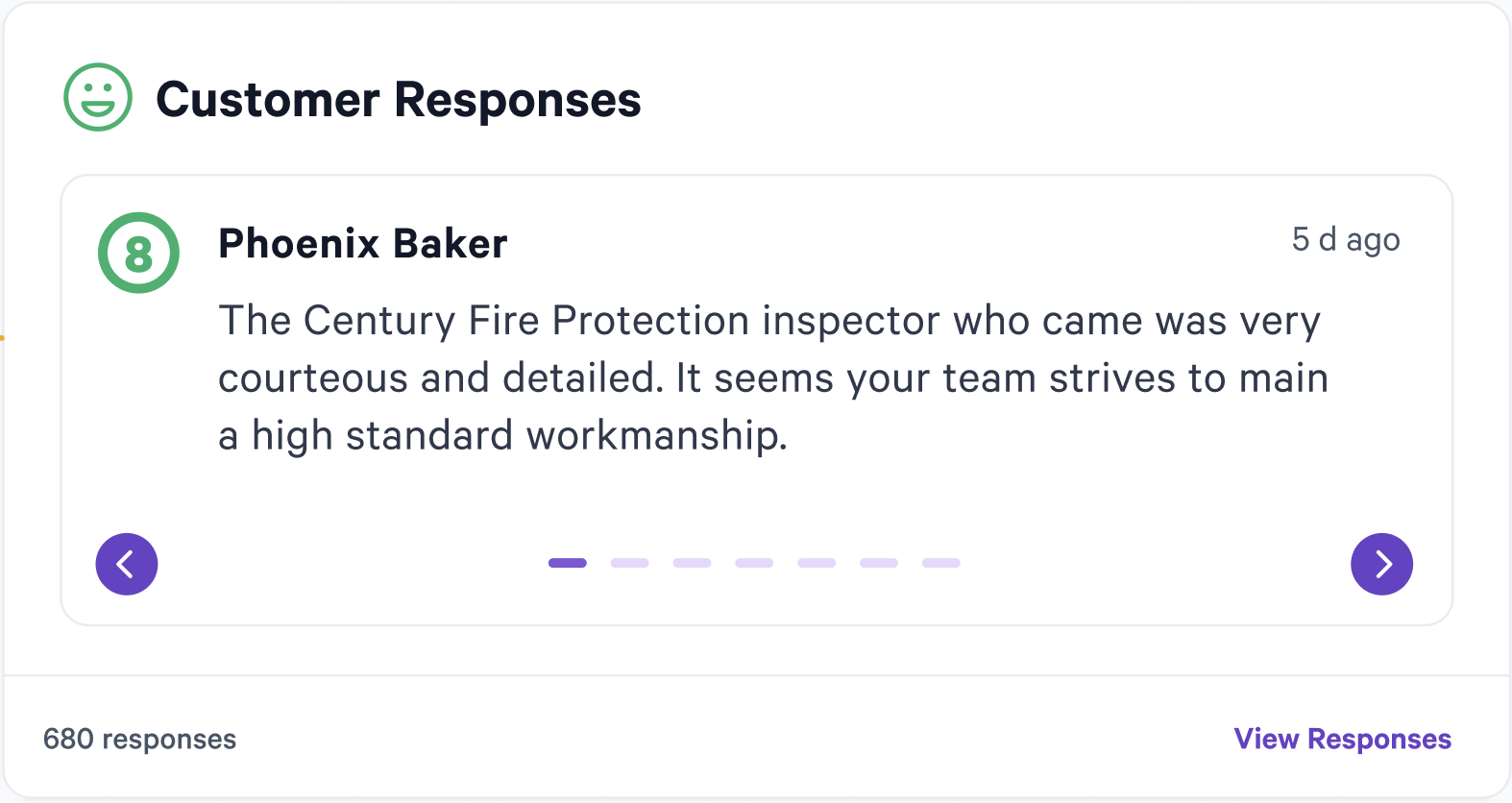Click the green smiley face icon
Image resolution: width=1512 pixels, height=803 pixels.
pyautogui.click(x=98, y=97)
